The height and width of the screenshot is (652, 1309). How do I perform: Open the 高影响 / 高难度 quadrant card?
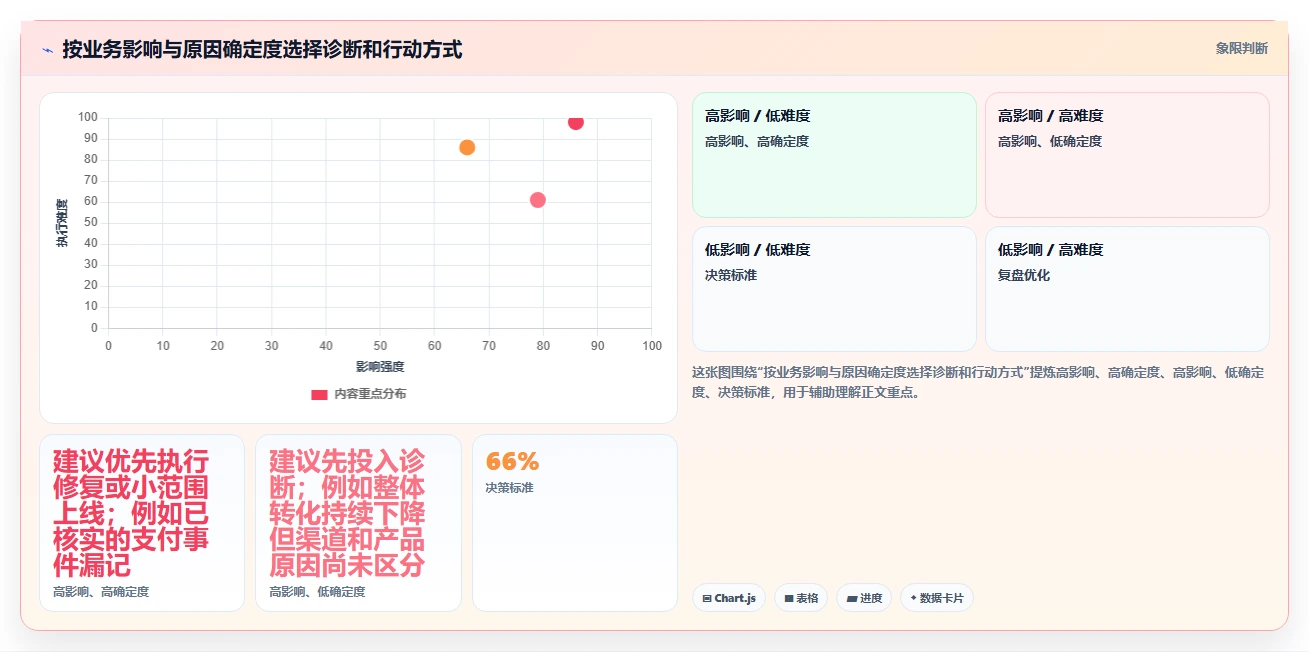point(1127,155)
